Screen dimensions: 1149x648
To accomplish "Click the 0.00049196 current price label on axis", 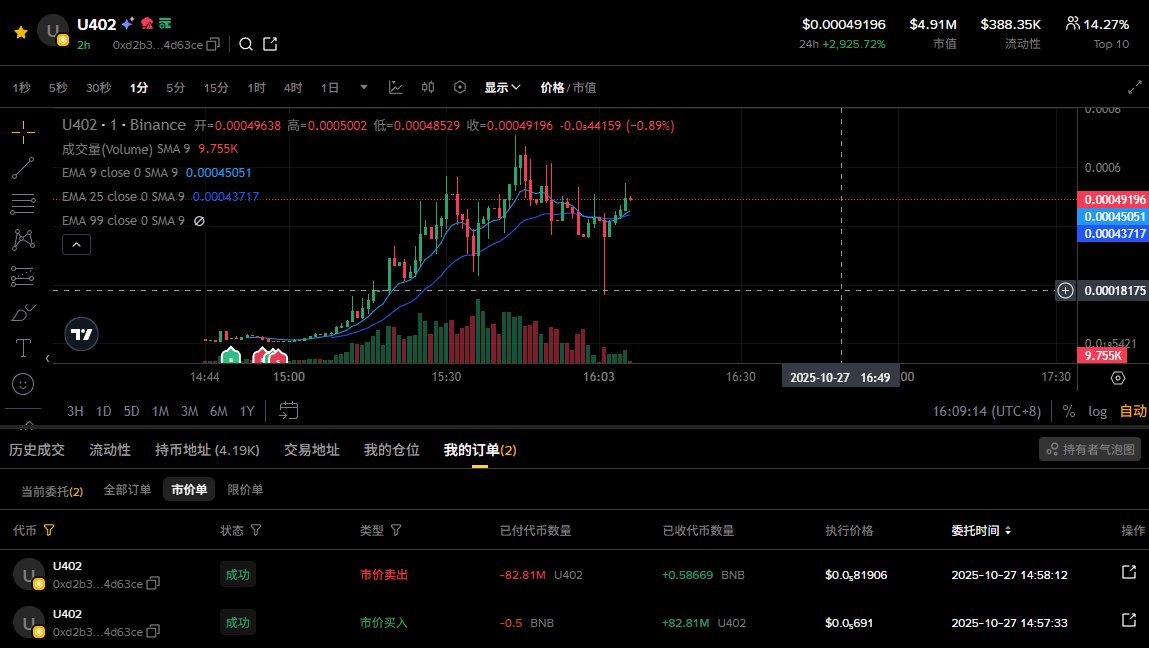I will [1113, 199].
